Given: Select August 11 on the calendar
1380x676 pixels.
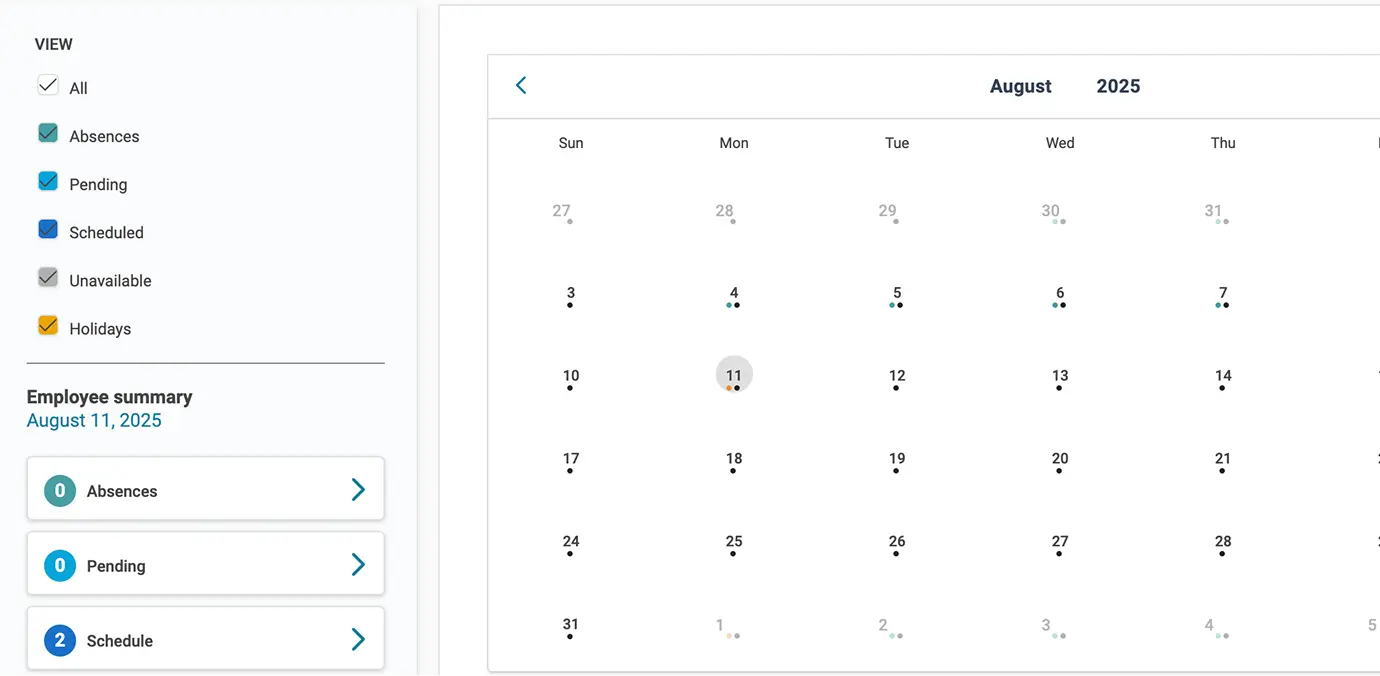Looking at the screenshot, I should [734, 374].
